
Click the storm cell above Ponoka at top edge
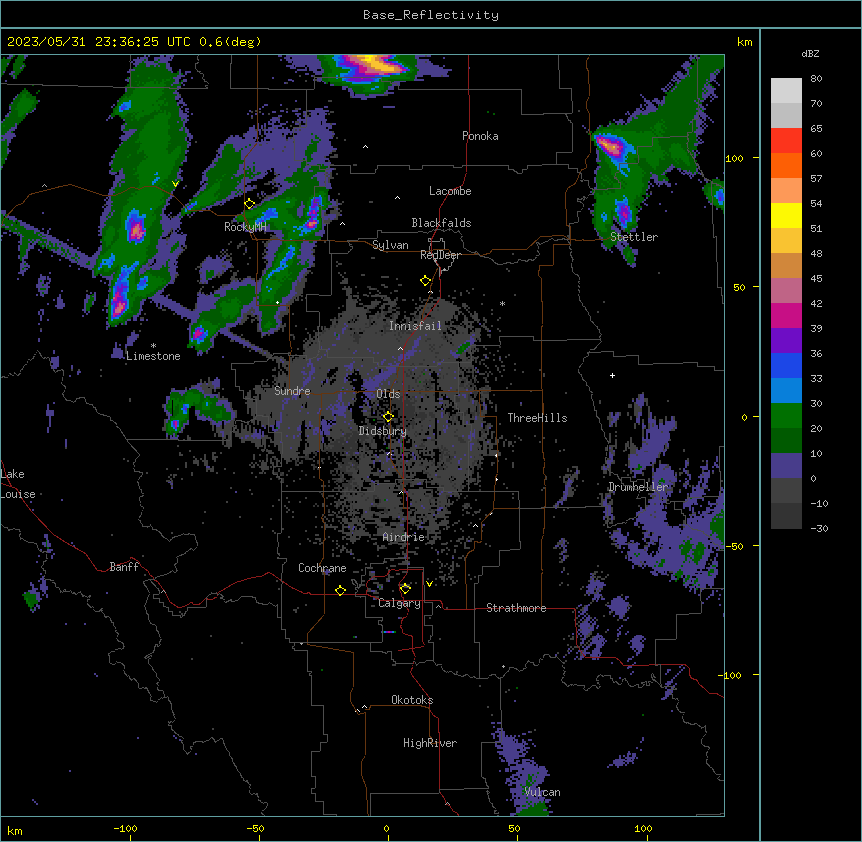coord(374,67)
